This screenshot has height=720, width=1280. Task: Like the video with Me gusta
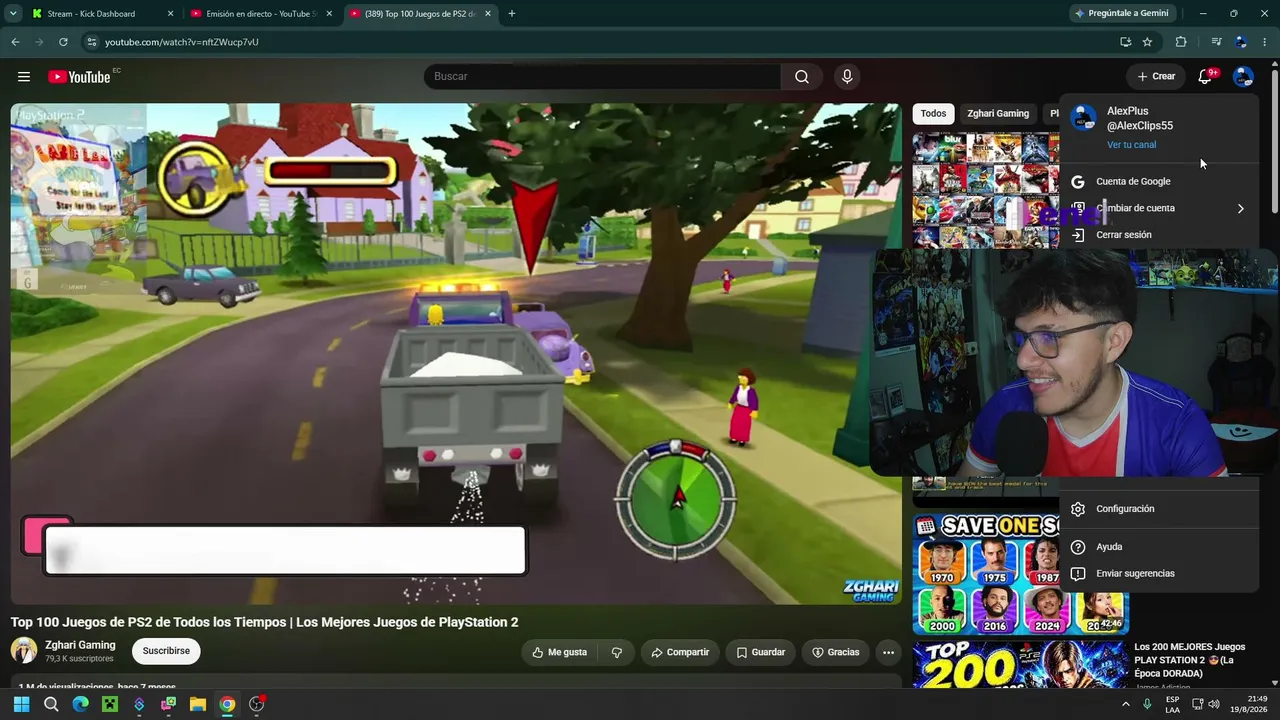pyautogui.click(x=560, y=652)
